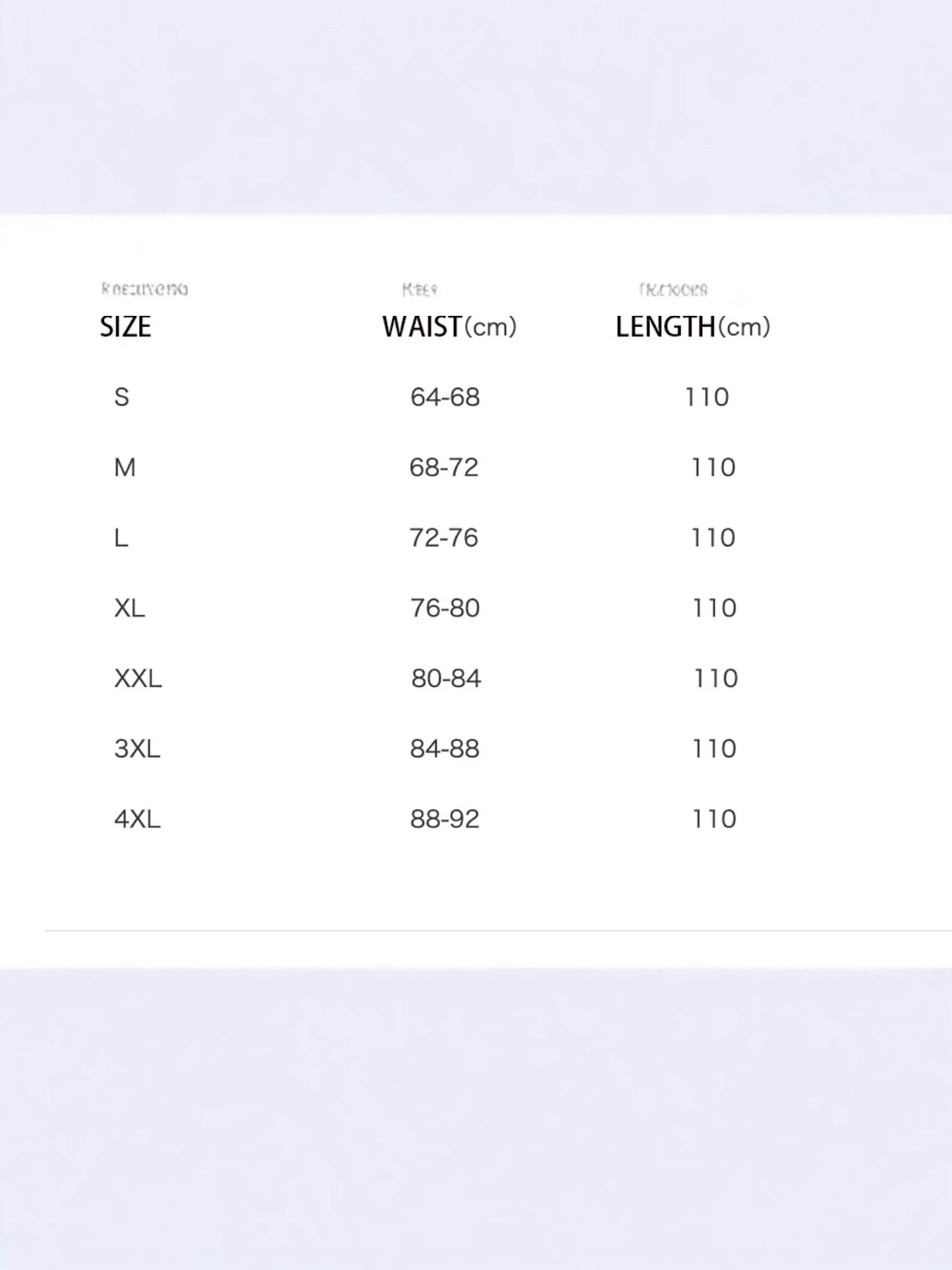Click the length value in the S row

(707, 397)
